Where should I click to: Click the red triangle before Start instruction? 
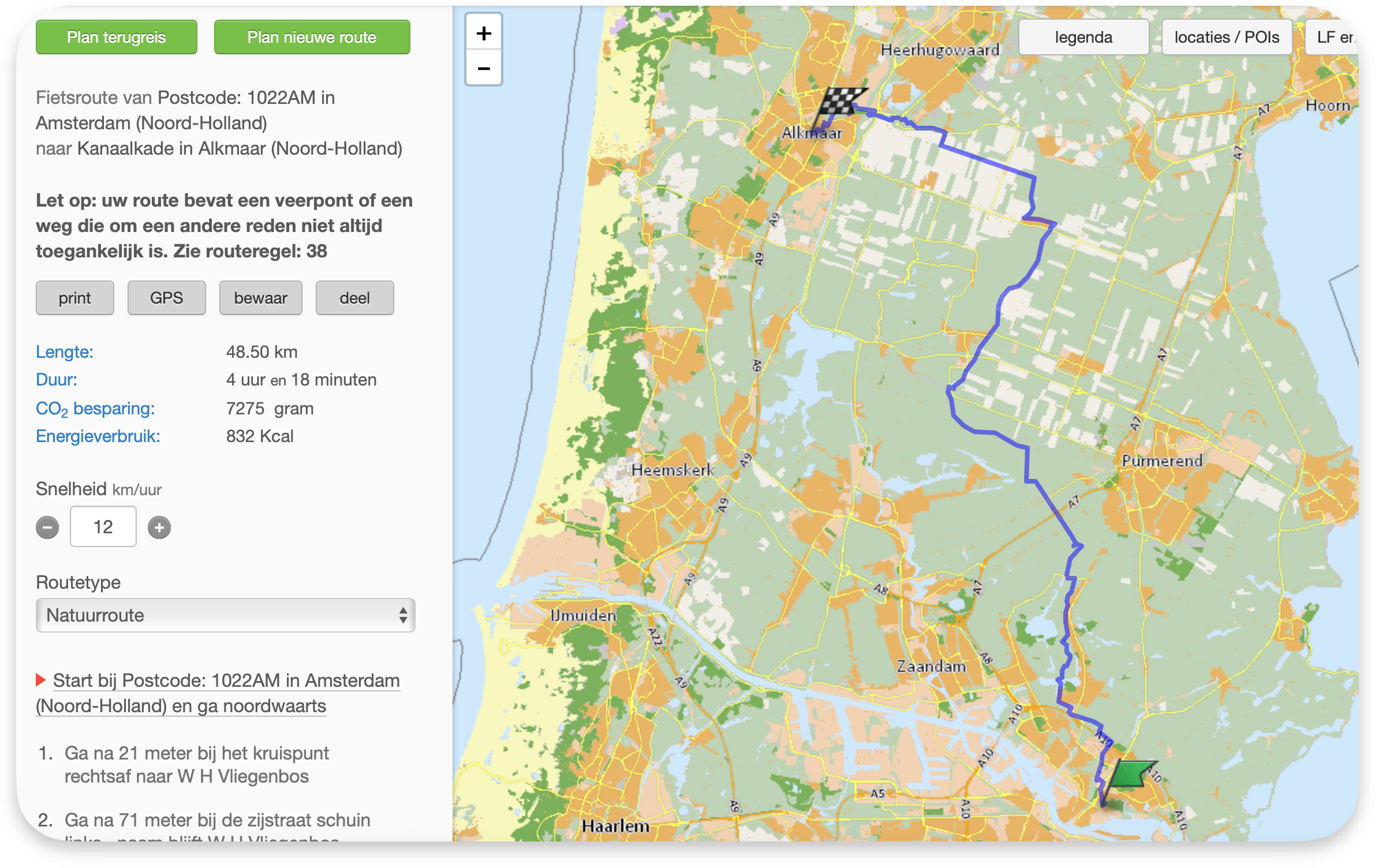coord(40,680)
